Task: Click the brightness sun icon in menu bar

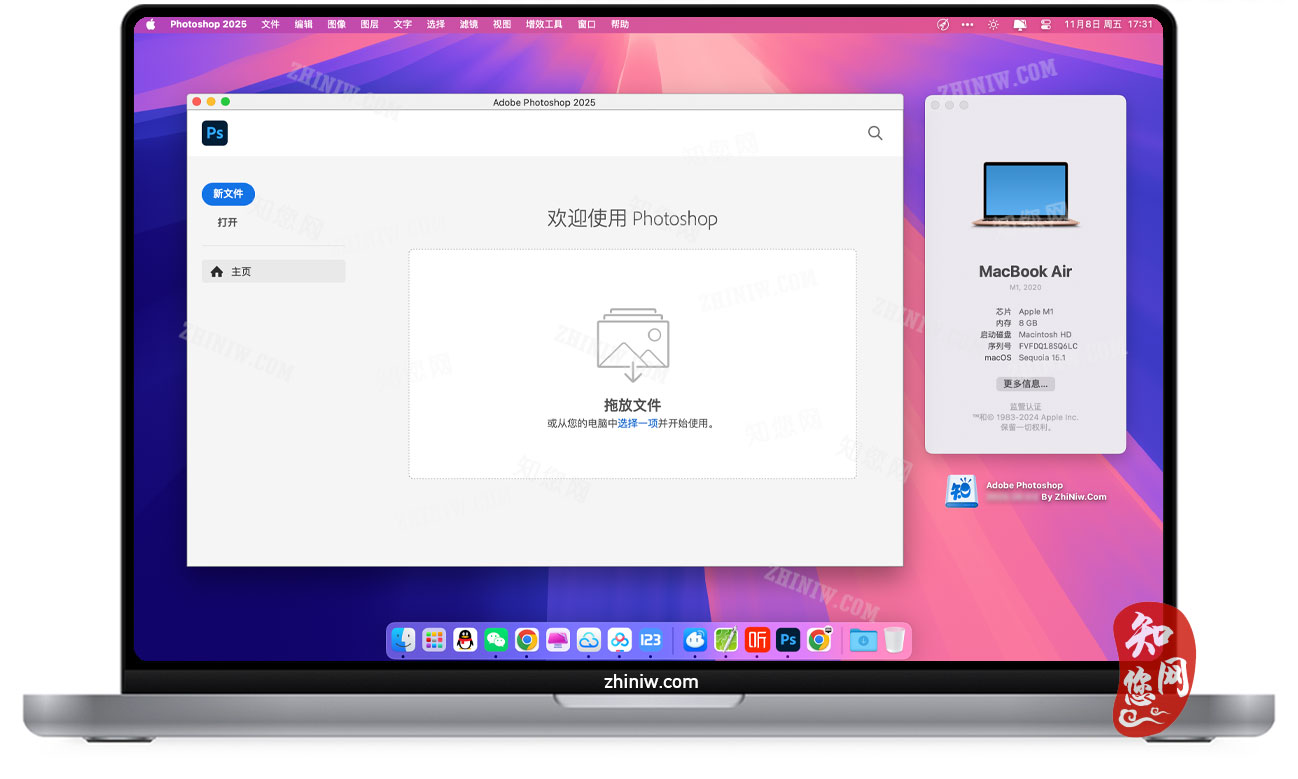Action: point(993,24)
